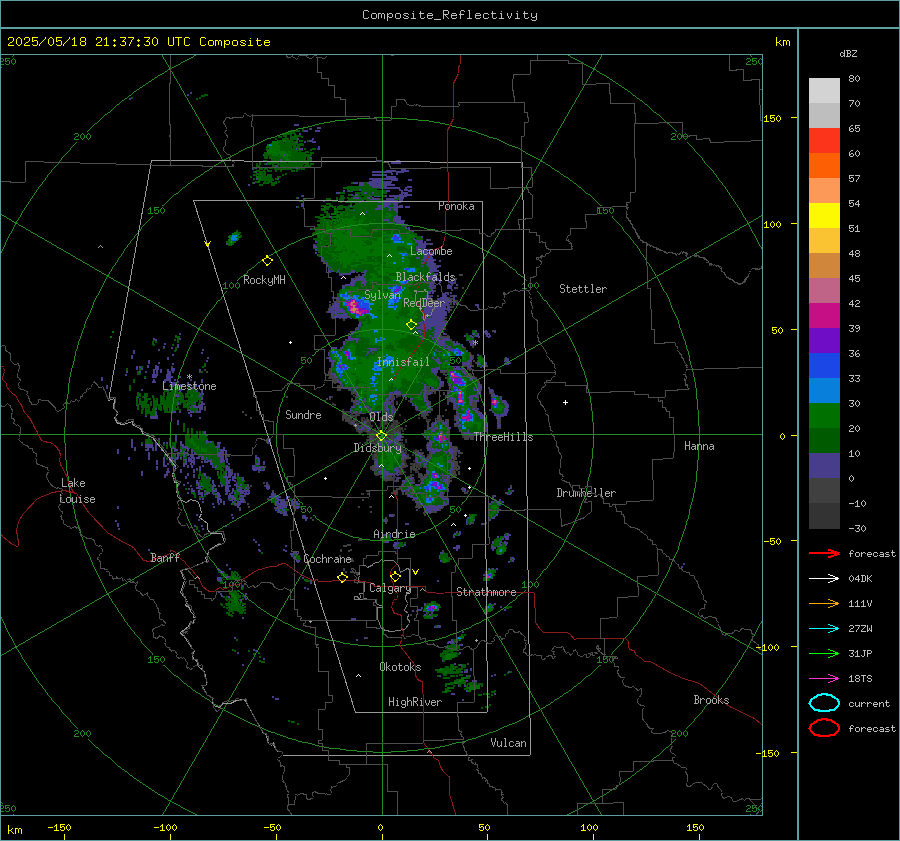Click the Hanna map label
This screenshot has width=900, height=841.
click(x=699, y=446)
